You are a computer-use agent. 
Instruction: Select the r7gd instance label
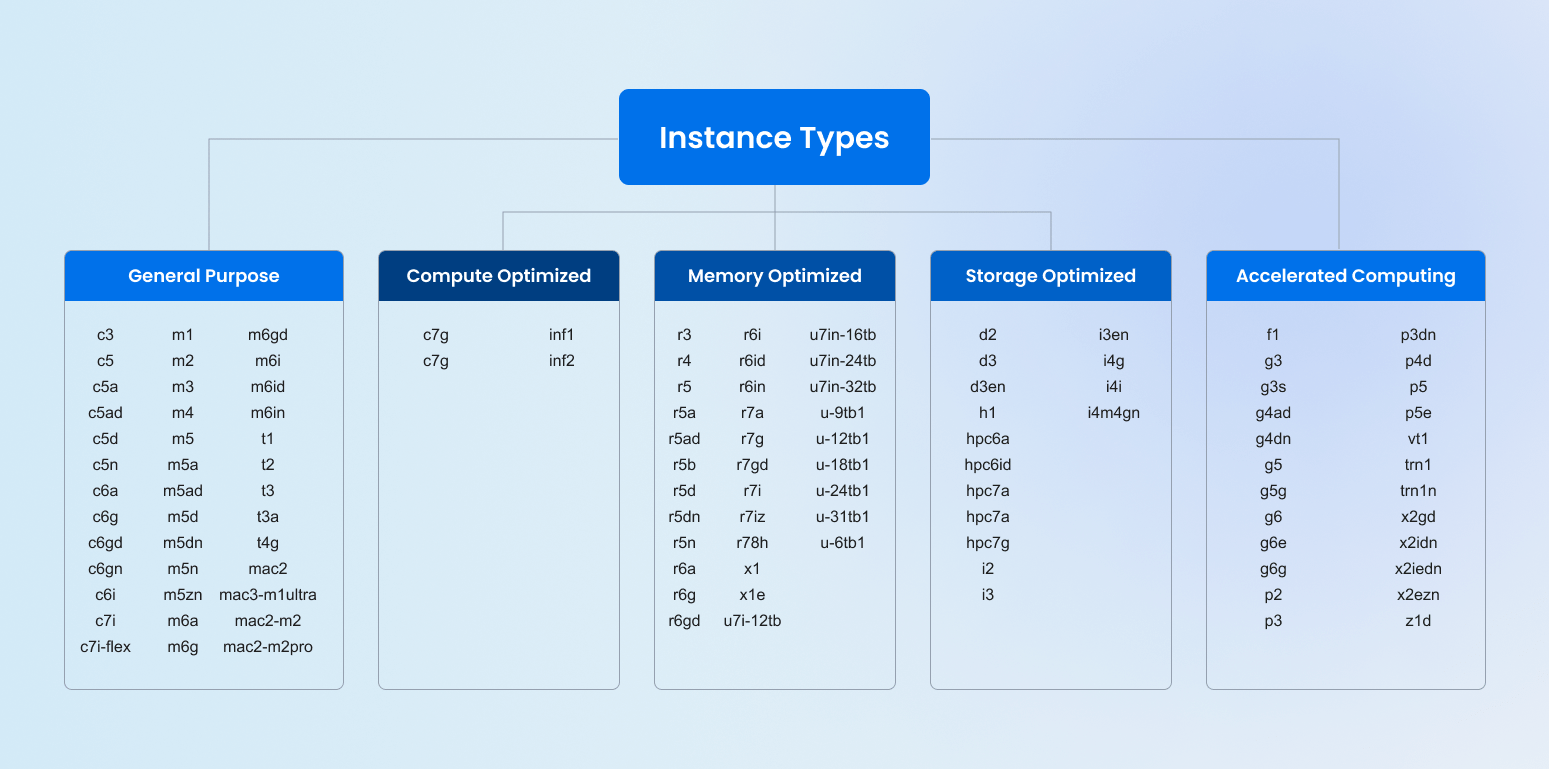pyautogui.click(x=753, y=465)
